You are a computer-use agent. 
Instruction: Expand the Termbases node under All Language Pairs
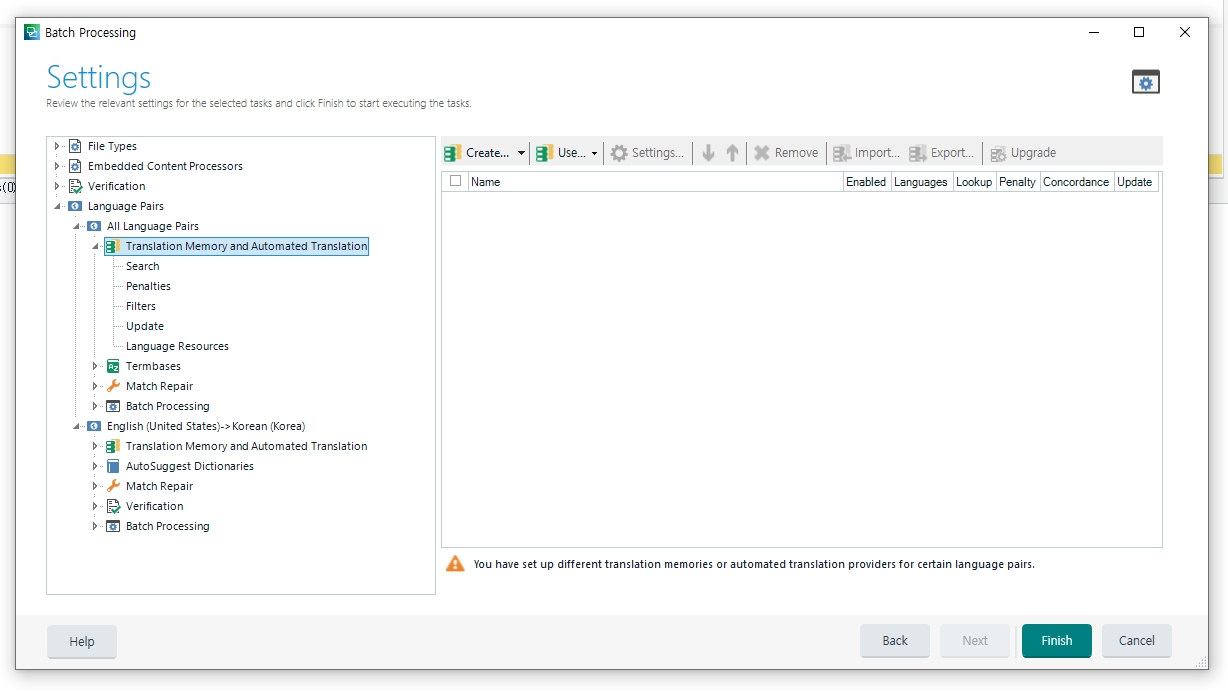95,366
